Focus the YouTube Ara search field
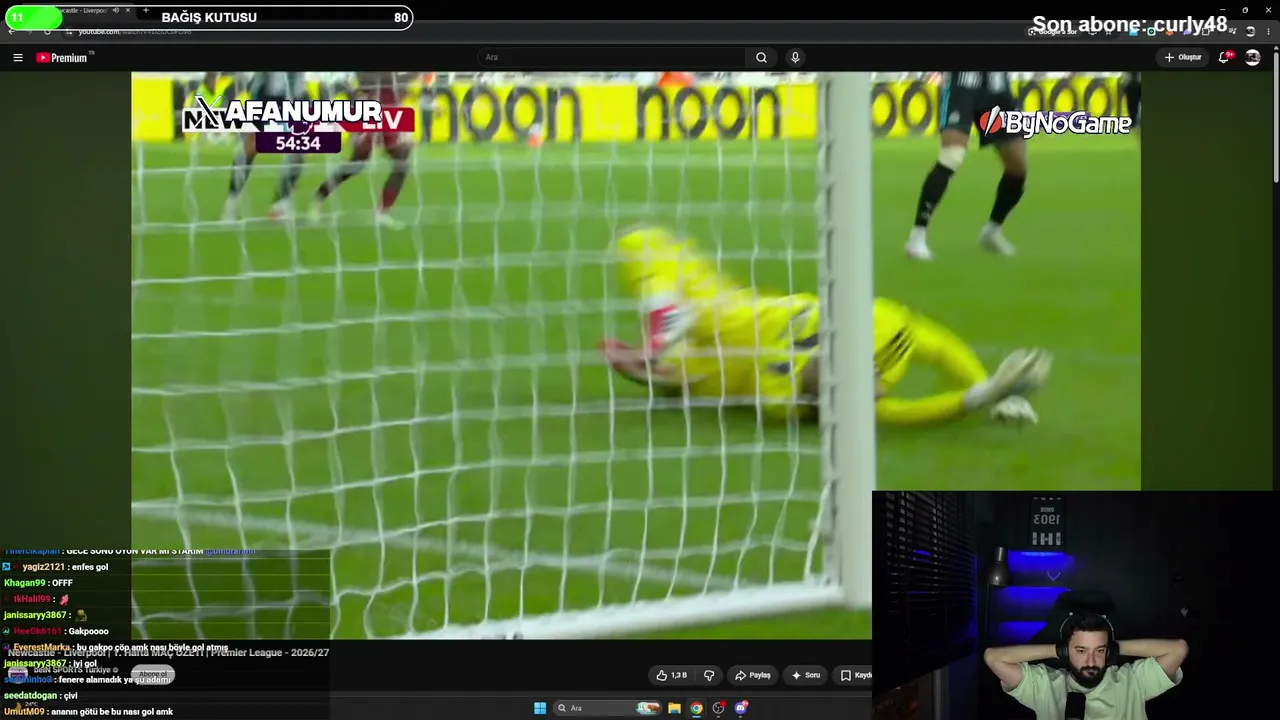 click(x=610, y=58)
